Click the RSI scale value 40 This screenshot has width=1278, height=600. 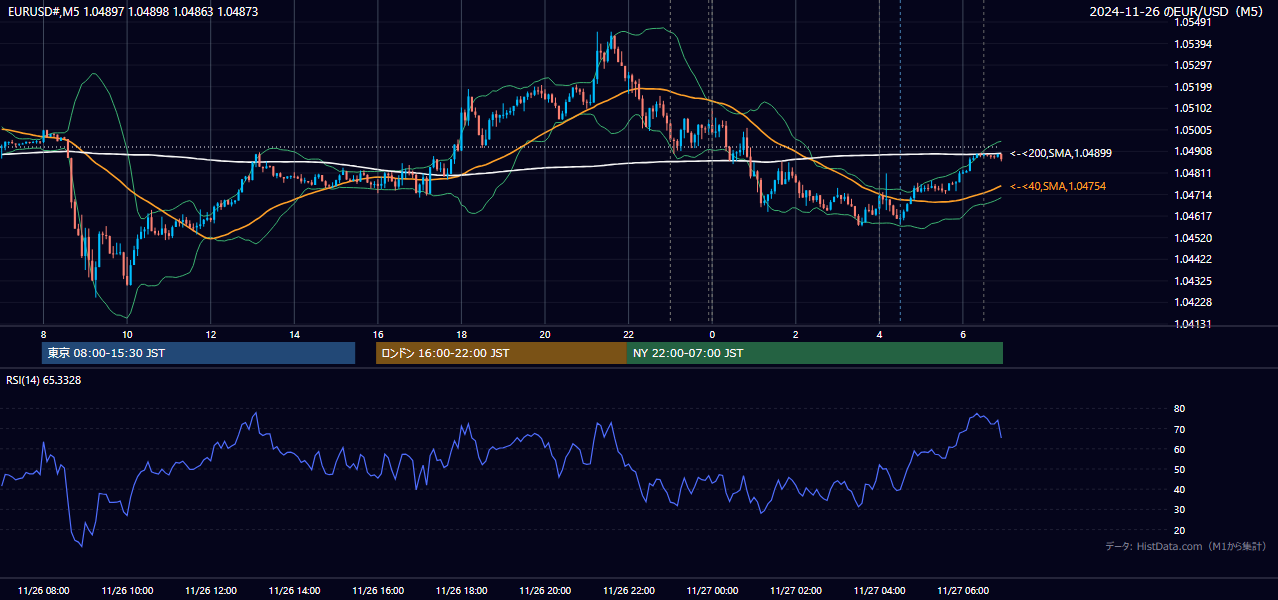point(1179,489)
